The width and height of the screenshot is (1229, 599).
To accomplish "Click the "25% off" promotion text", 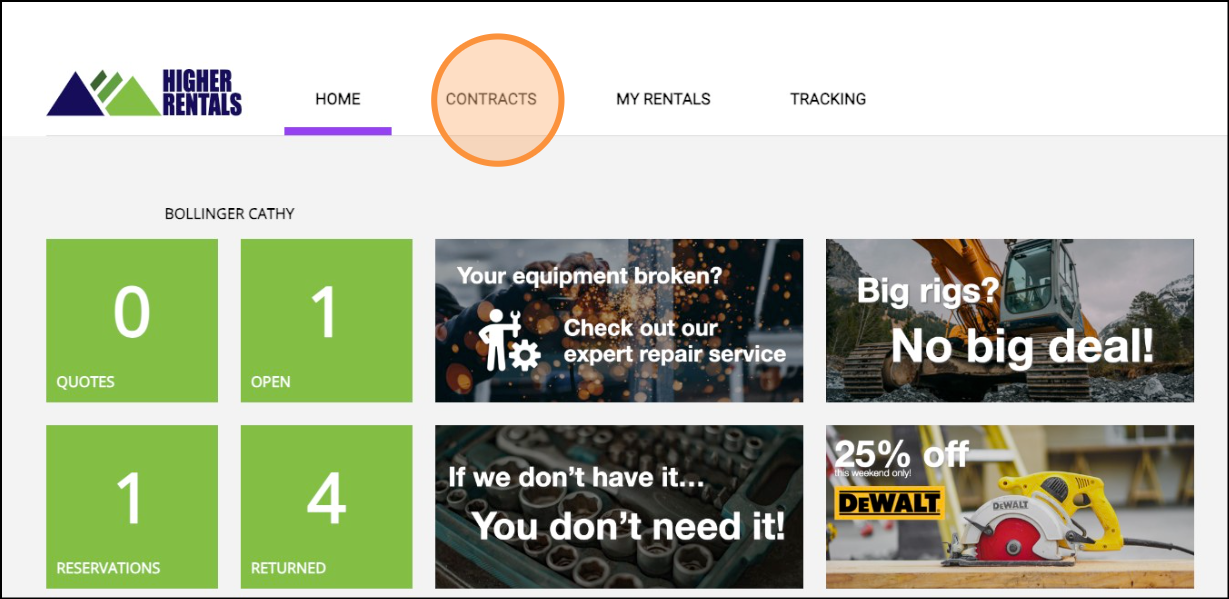I will (x=901, y=454).
